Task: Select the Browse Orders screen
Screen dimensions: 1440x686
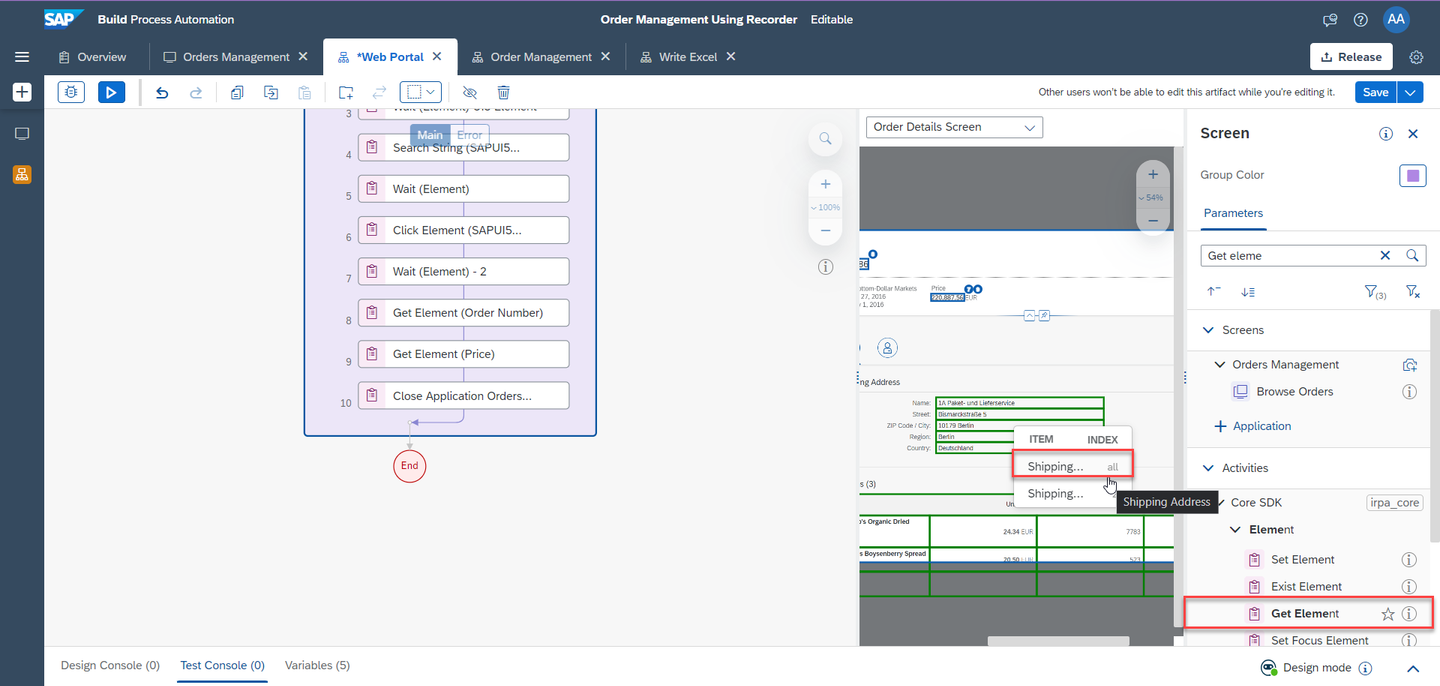Action: (x=1295, y=392)
